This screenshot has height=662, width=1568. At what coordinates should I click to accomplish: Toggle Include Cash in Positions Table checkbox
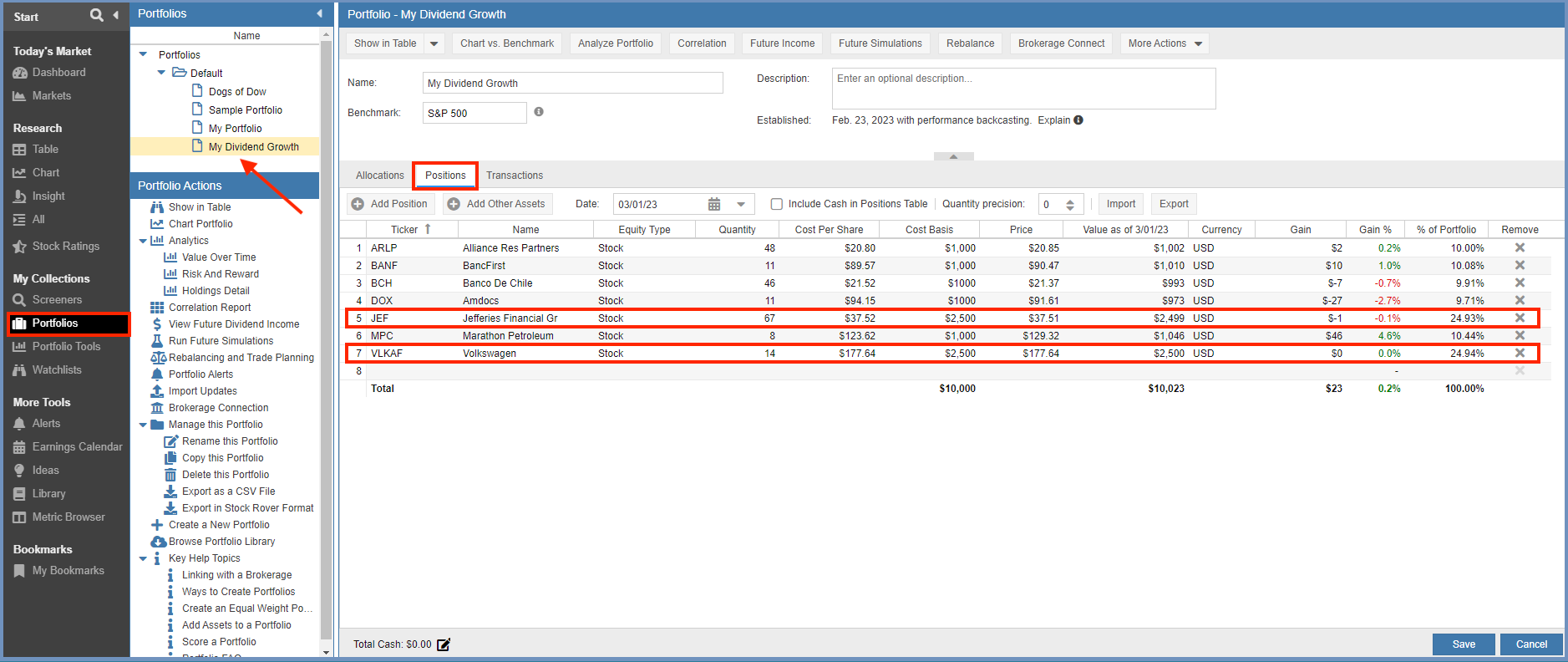777,204
